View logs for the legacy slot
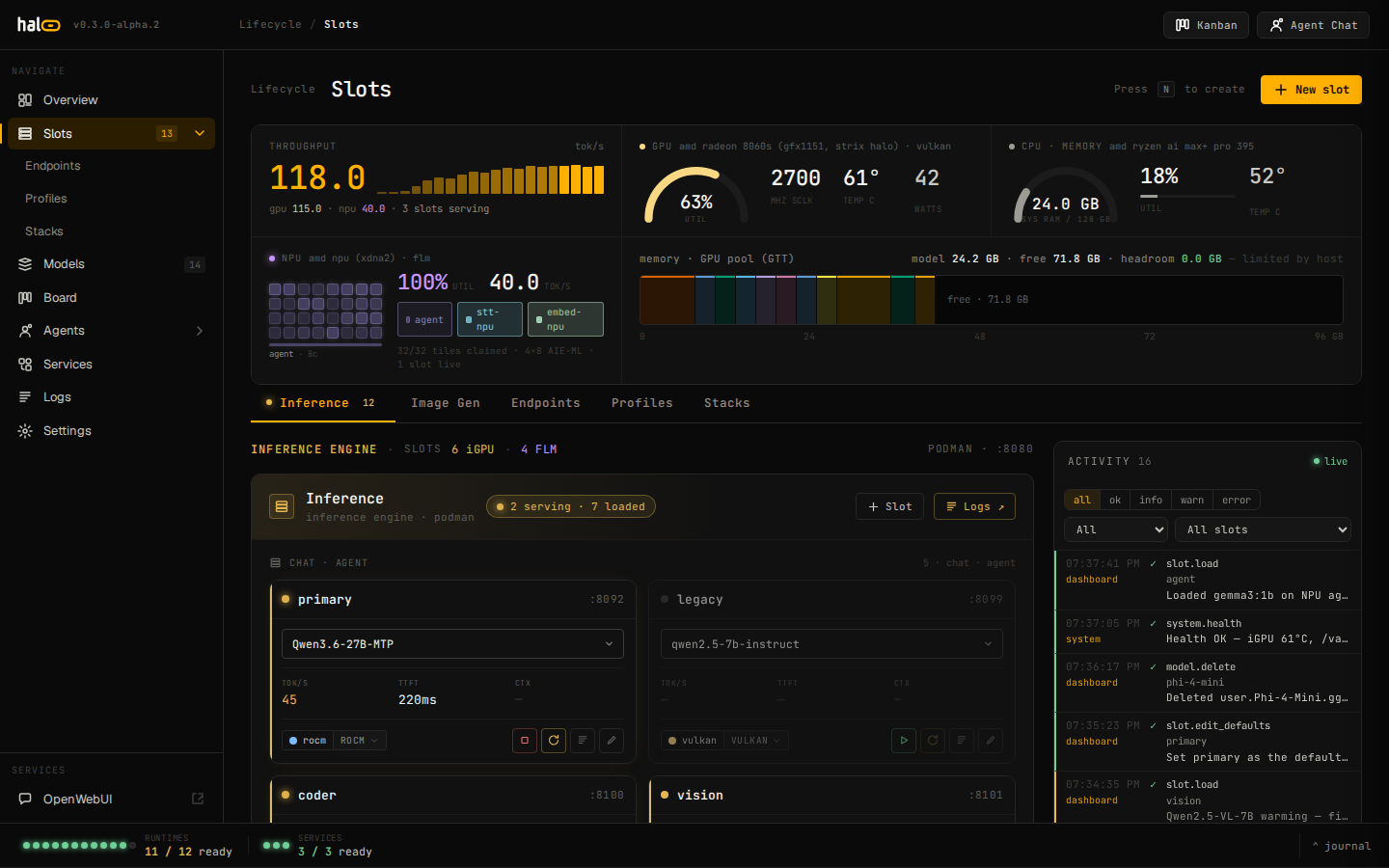1389x868 pixels. (962, 741)
